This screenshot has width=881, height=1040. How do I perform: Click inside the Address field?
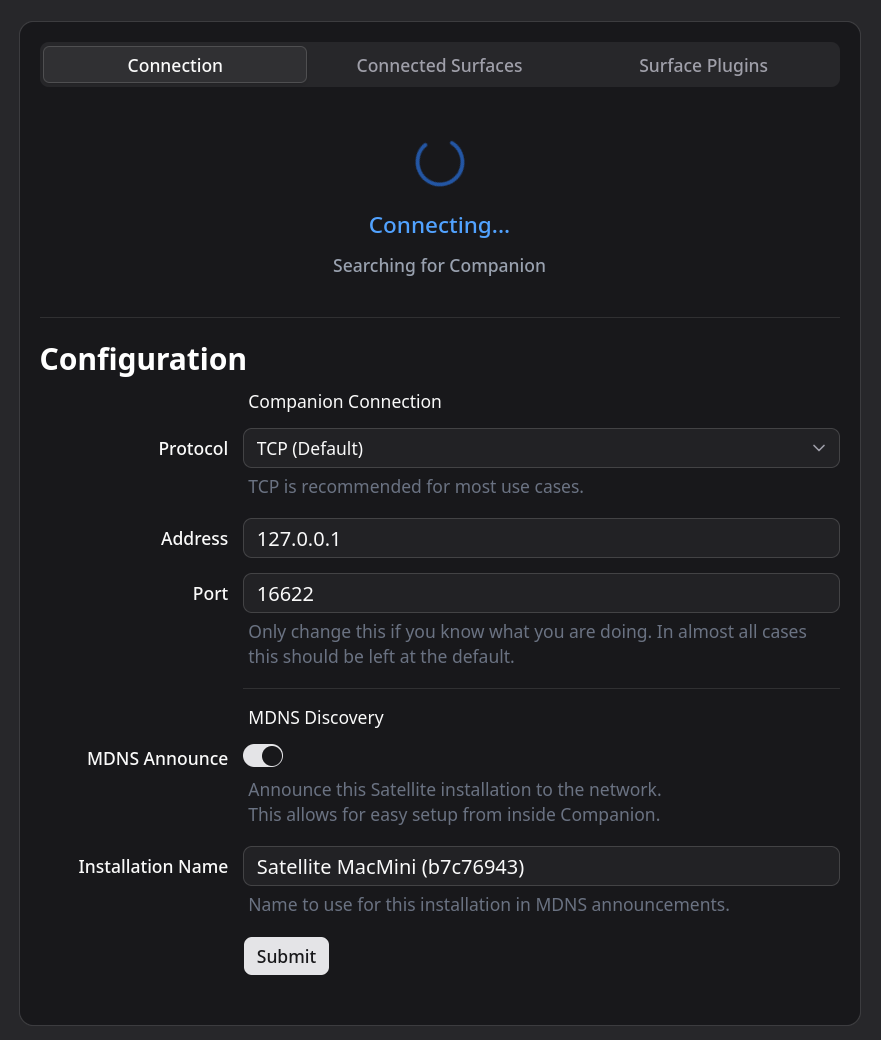pyautogui.click(x=540, y=538)
